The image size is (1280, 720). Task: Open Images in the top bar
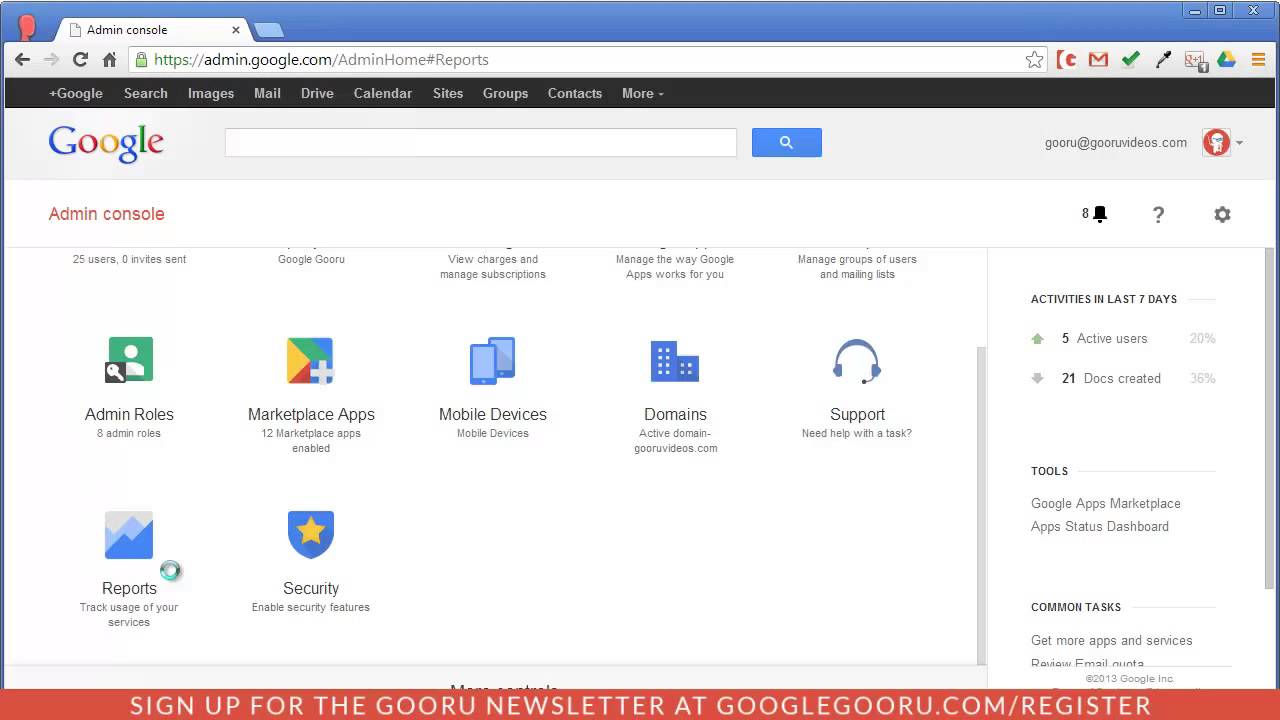(211, 93)
